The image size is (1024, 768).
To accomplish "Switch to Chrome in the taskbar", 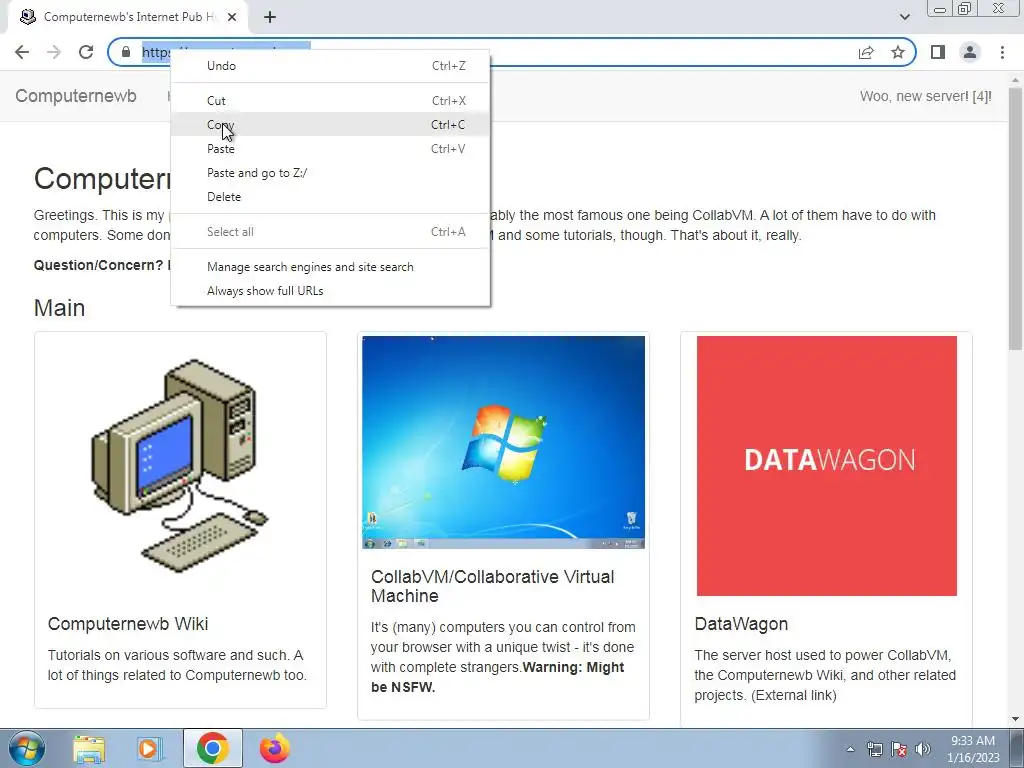I will coord(212,748).
